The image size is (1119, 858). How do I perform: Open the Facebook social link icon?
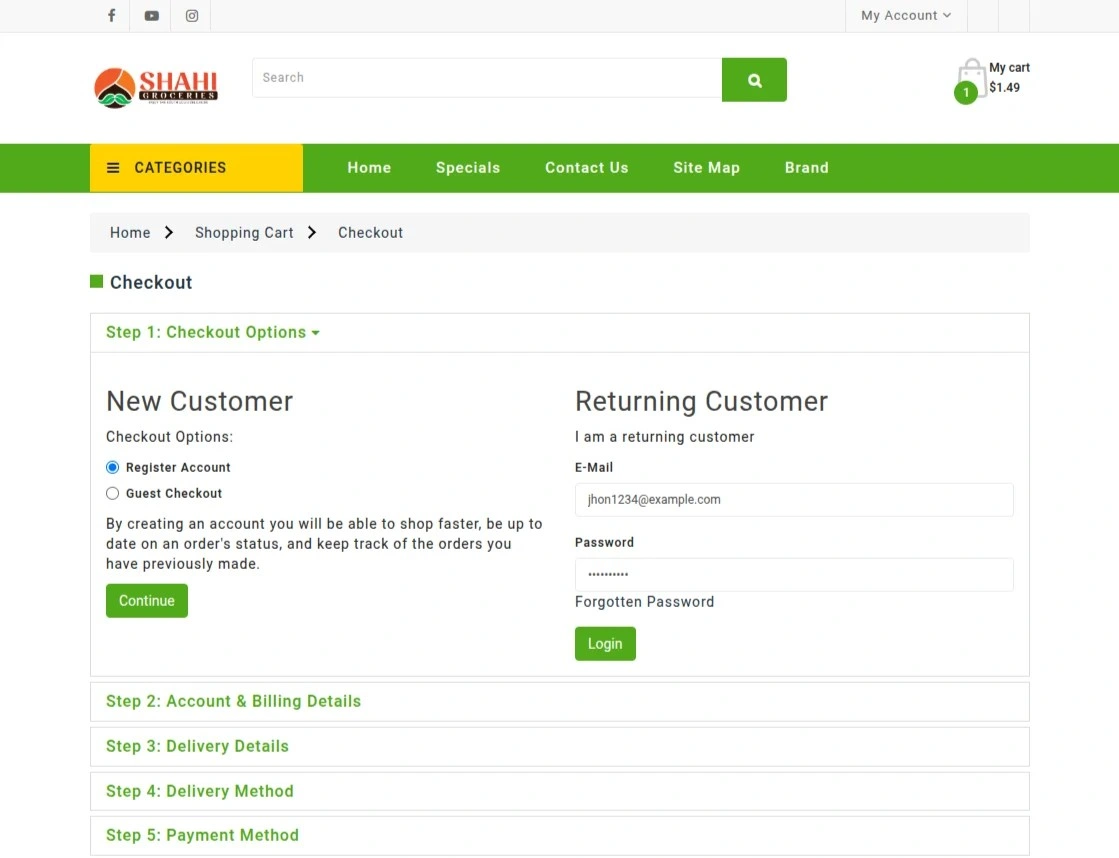(x=111, y=15)
